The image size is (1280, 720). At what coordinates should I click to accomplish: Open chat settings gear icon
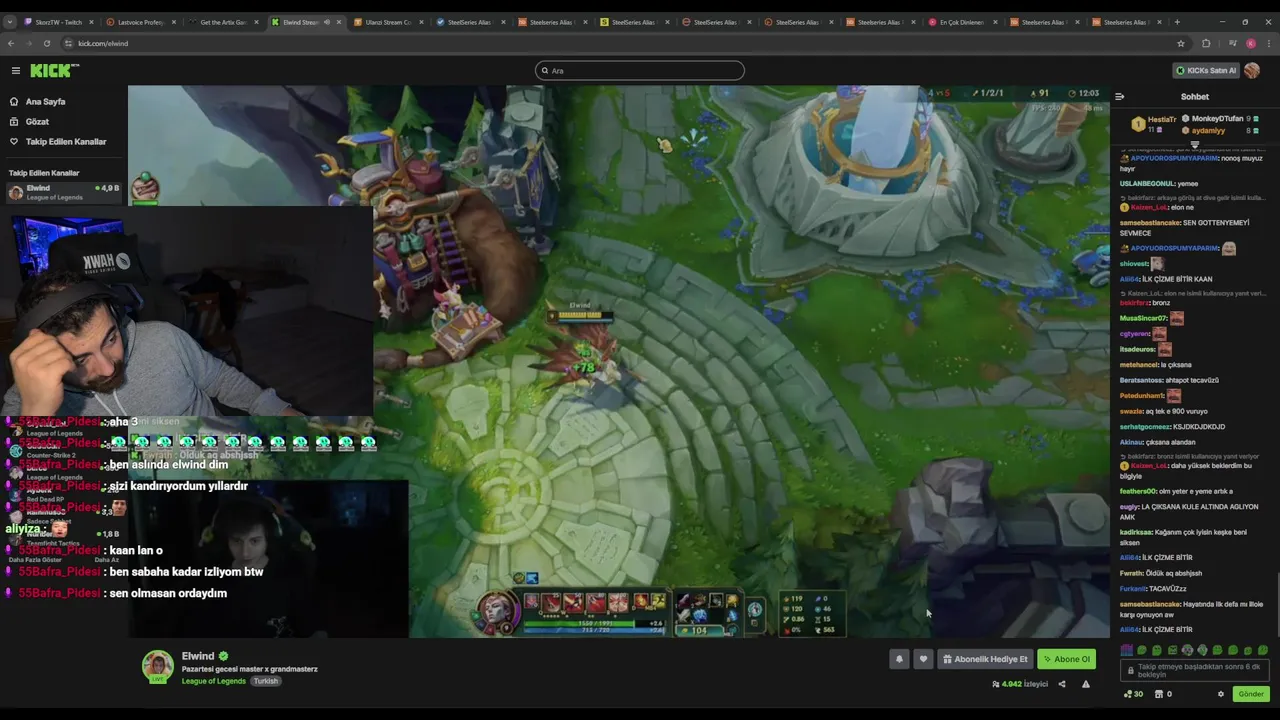[x=1220, y=694]
